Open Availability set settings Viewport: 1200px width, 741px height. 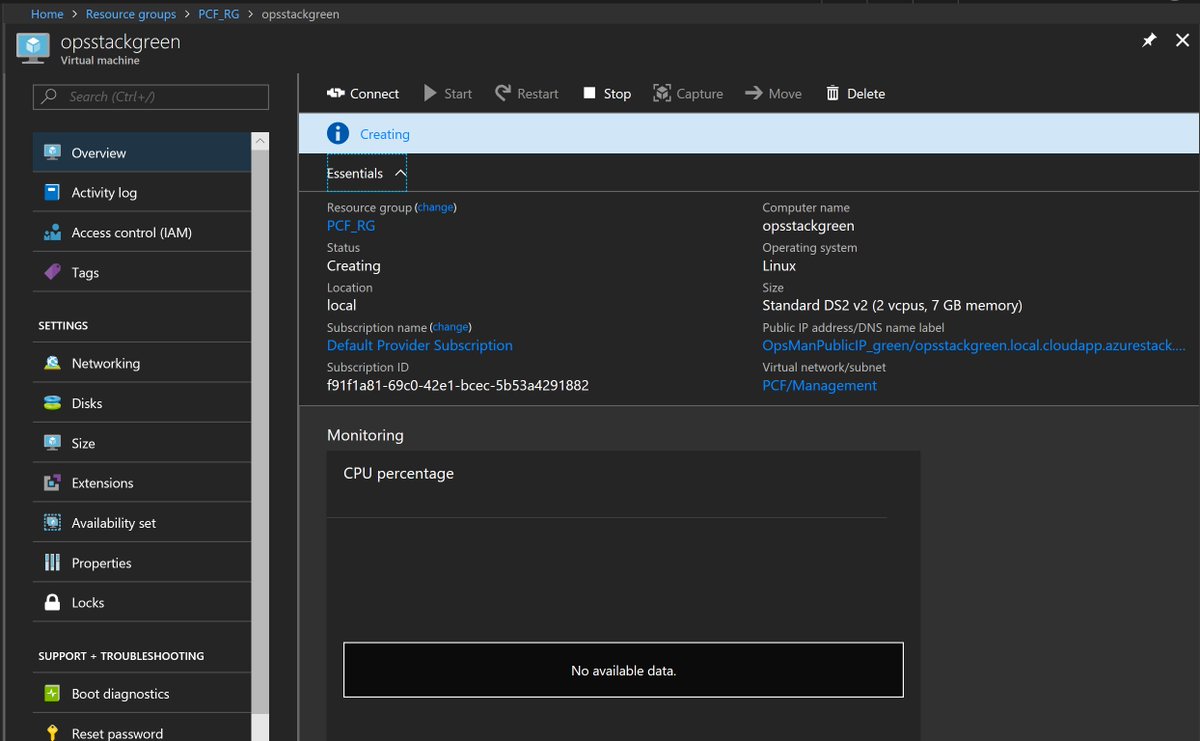coord(142,523)
